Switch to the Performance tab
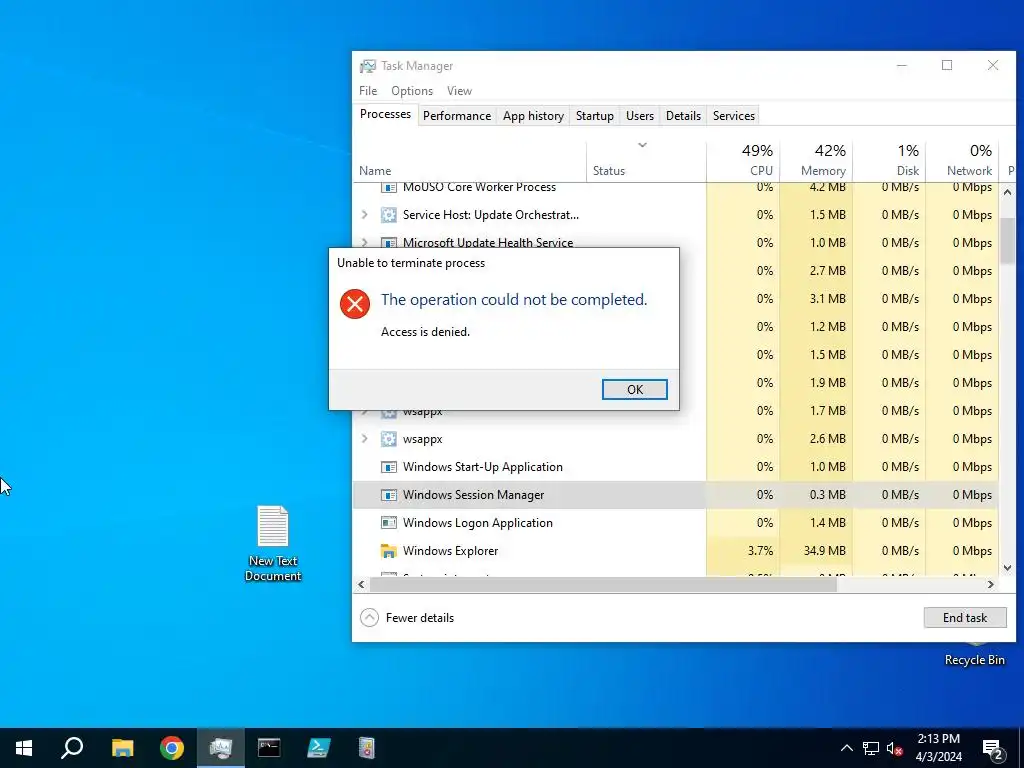The image size is (1024, 768). [x=456, y=116]
